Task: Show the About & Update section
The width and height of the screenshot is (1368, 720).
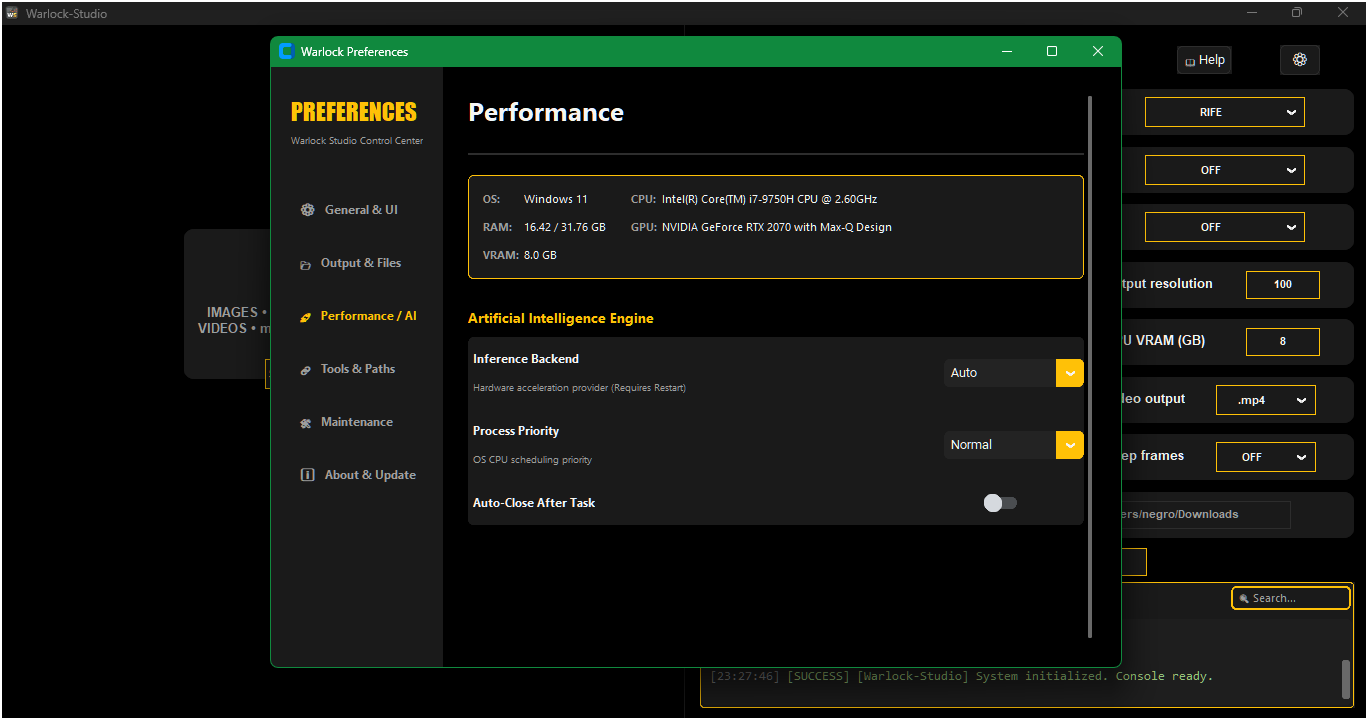Action: pos(358,475)
